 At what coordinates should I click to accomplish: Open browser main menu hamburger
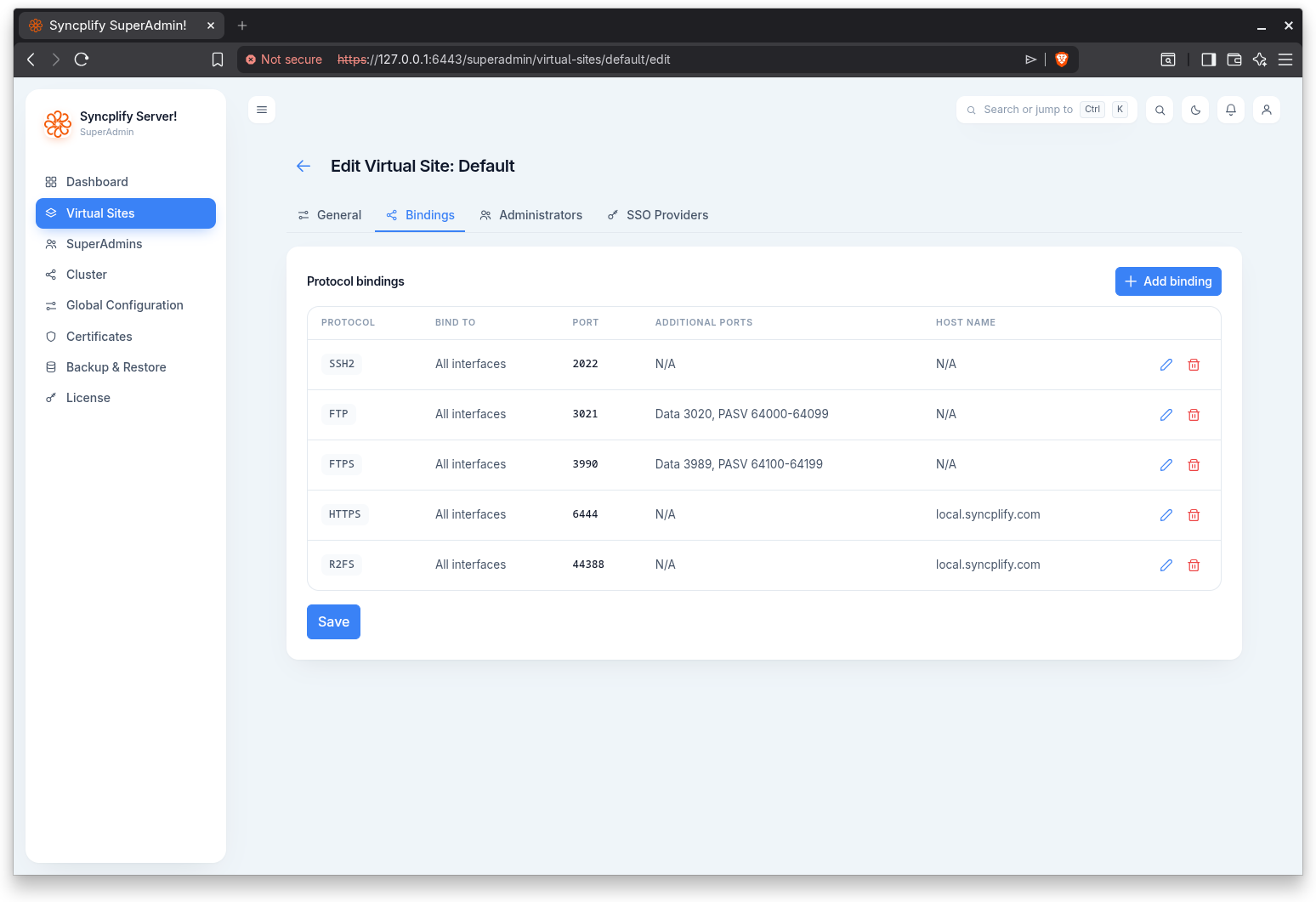pos(1285,60)
